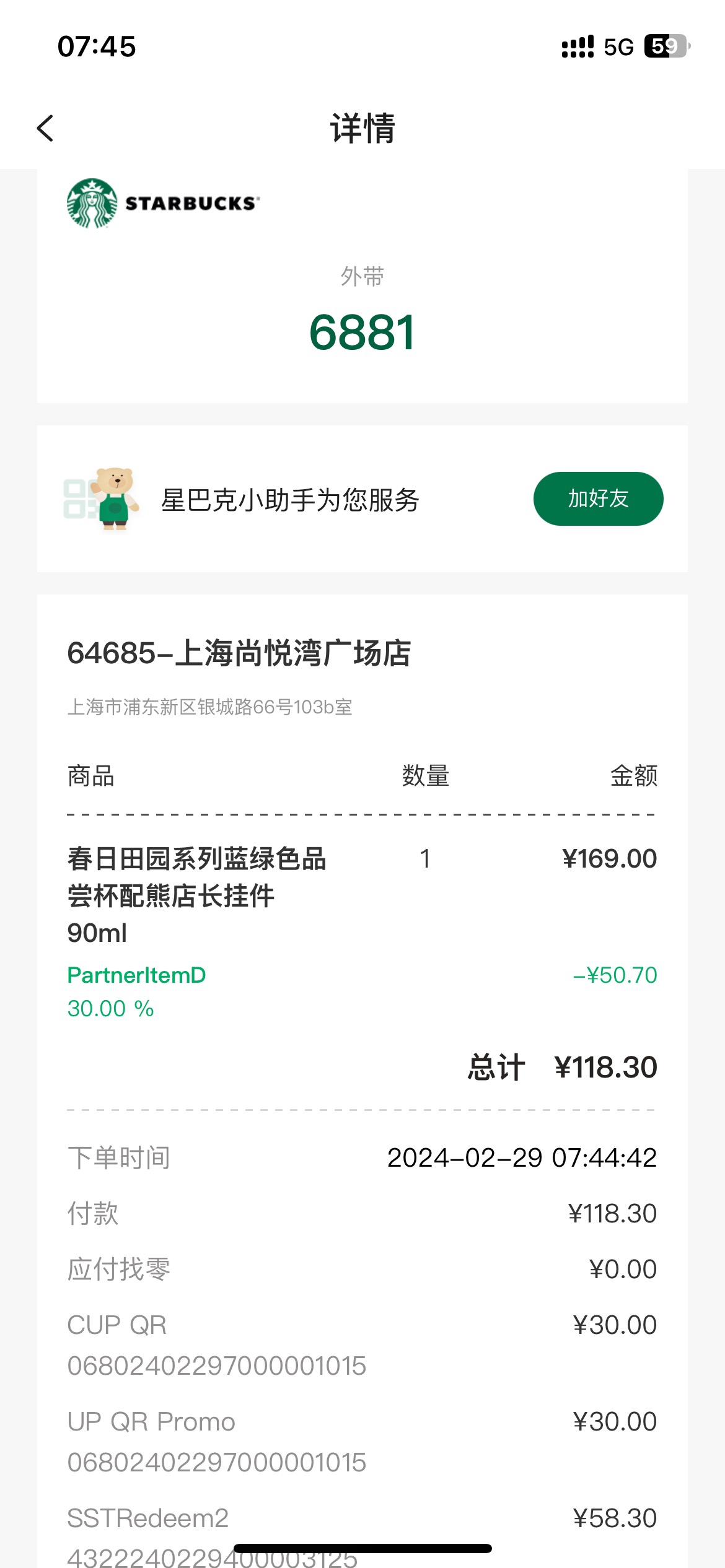The height and width of the screenshot is (1568, 725).
Task: Tap the QR code icon beside bear
Action: click(x=79, y=499)
